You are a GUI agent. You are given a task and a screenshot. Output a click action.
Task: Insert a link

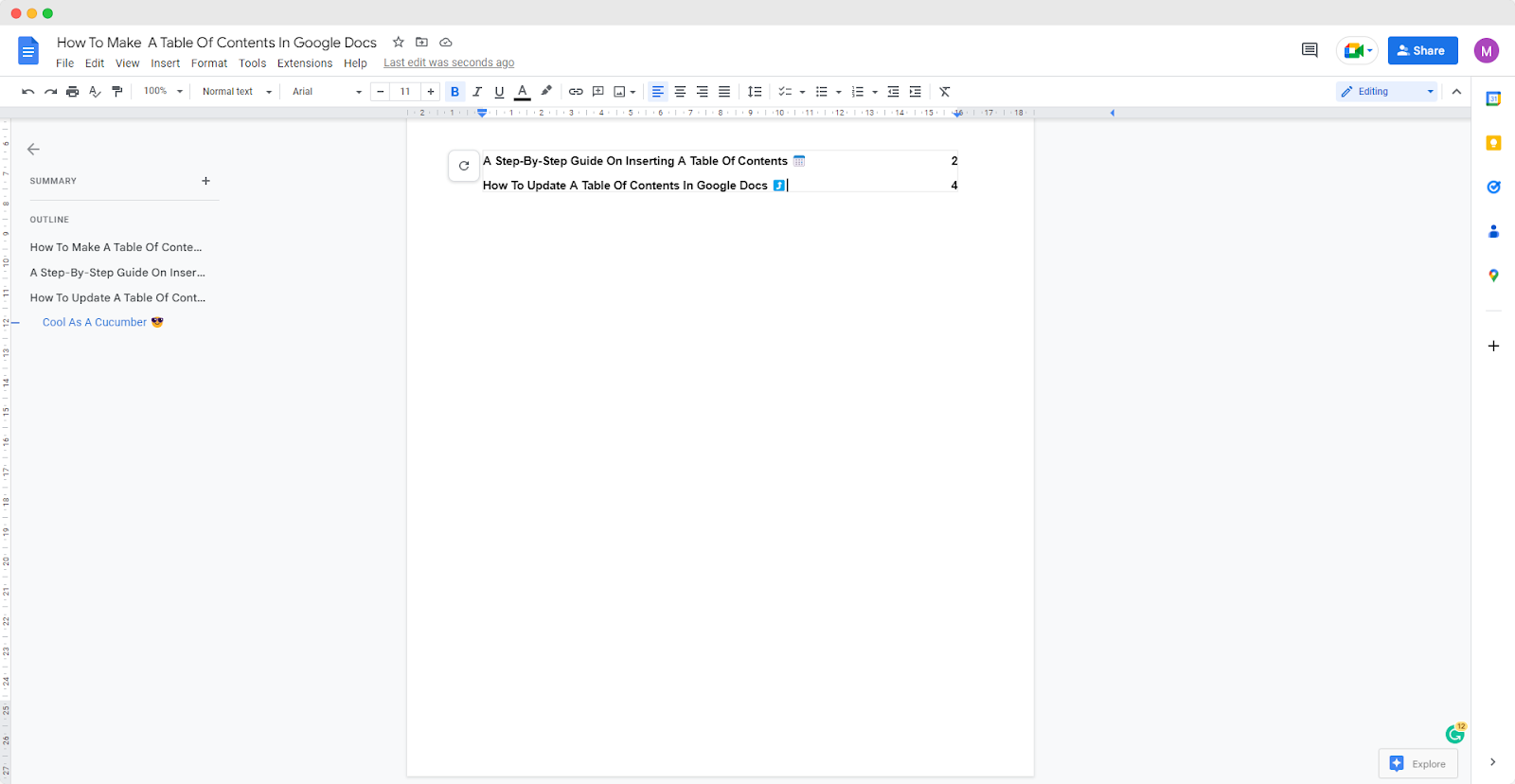pos(576,92)
